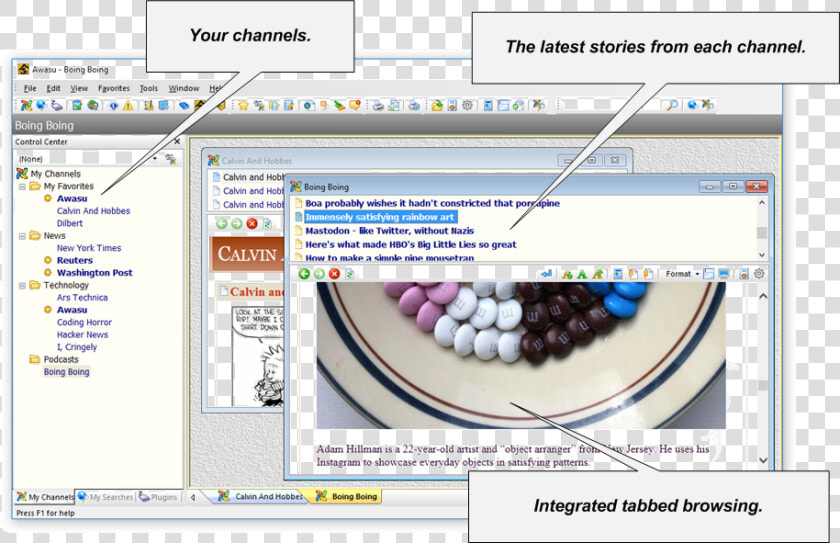Switch to the My Channels tab
Screen dimensions: 840x543
pyautogui.click(x=44, y=497)
